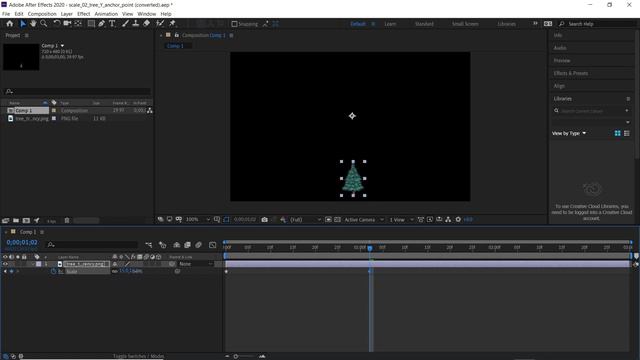This screenshot has width=640, height=360.
Task: Select the Unified Camera tool
Action: 67,24
